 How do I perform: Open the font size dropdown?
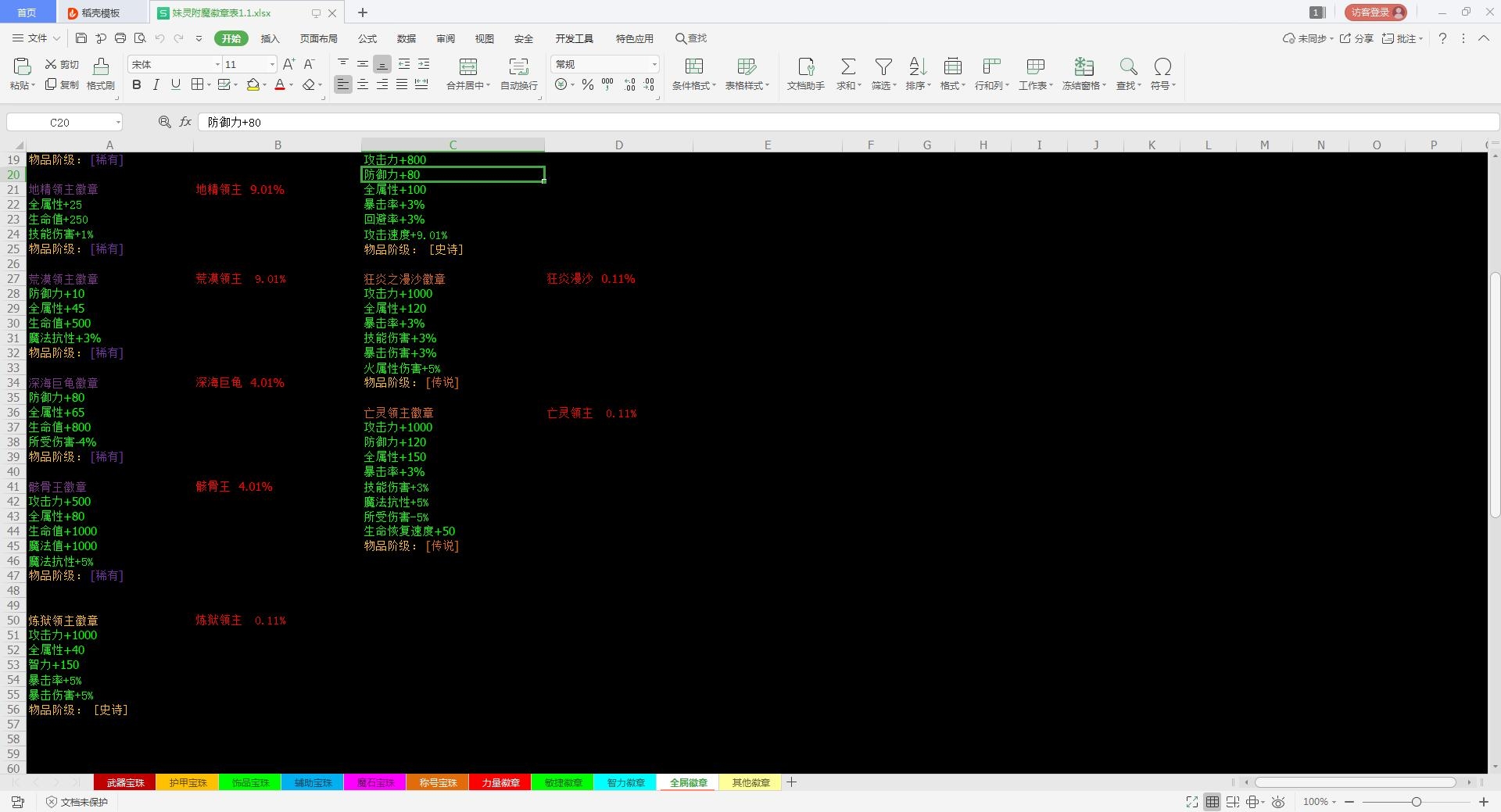(x=272, y=64)
